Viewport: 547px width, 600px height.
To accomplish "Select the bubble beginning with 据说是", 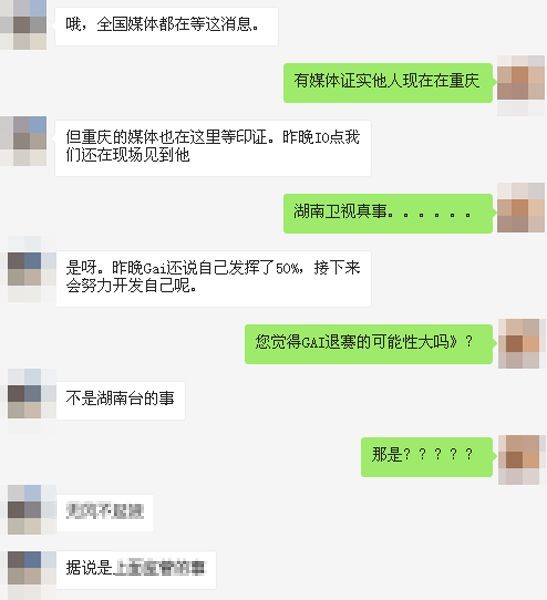I will click(x=136, y=570).
